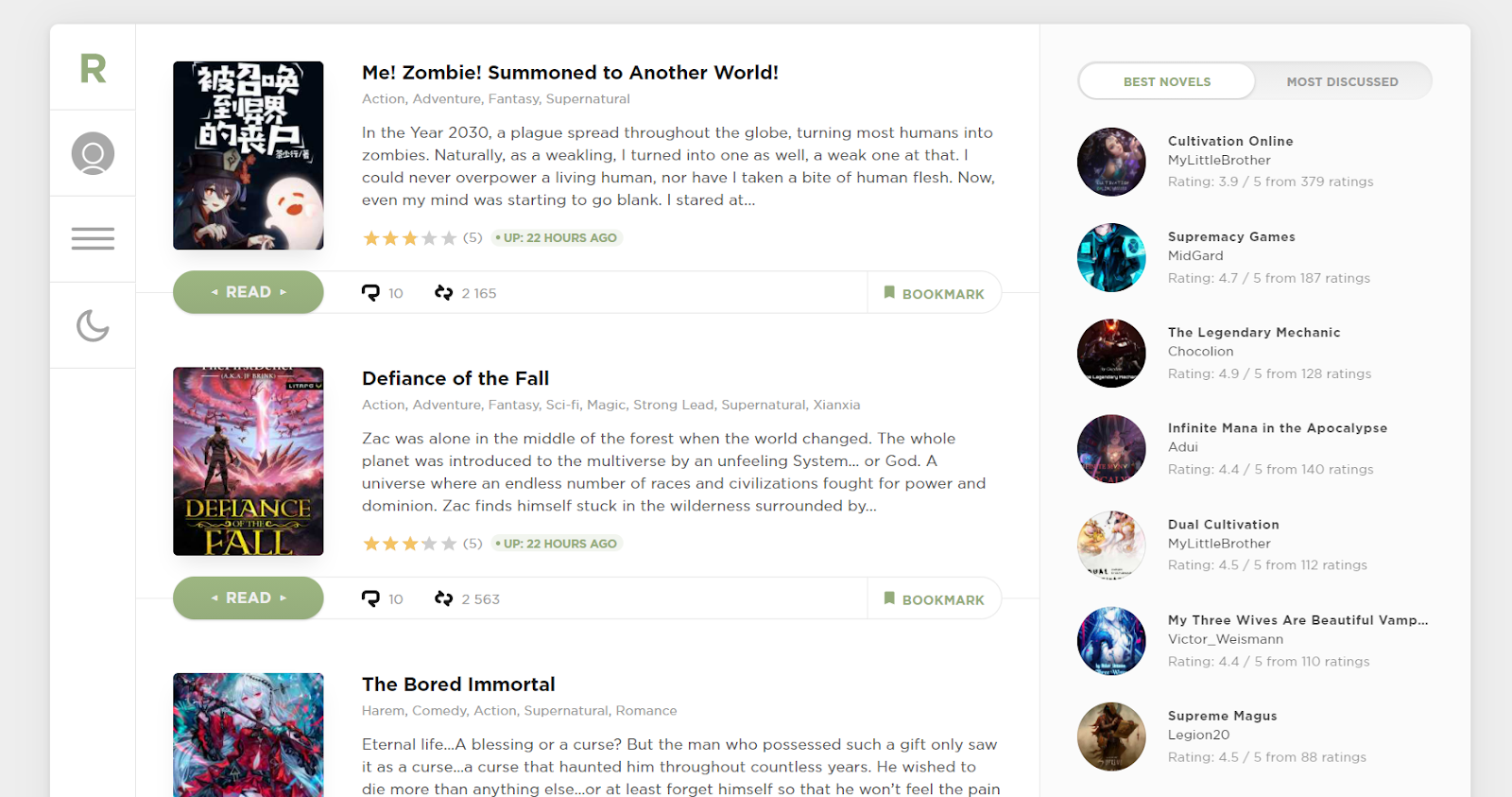Click comments icon for Defiance of the Fall

click(370, 598)
